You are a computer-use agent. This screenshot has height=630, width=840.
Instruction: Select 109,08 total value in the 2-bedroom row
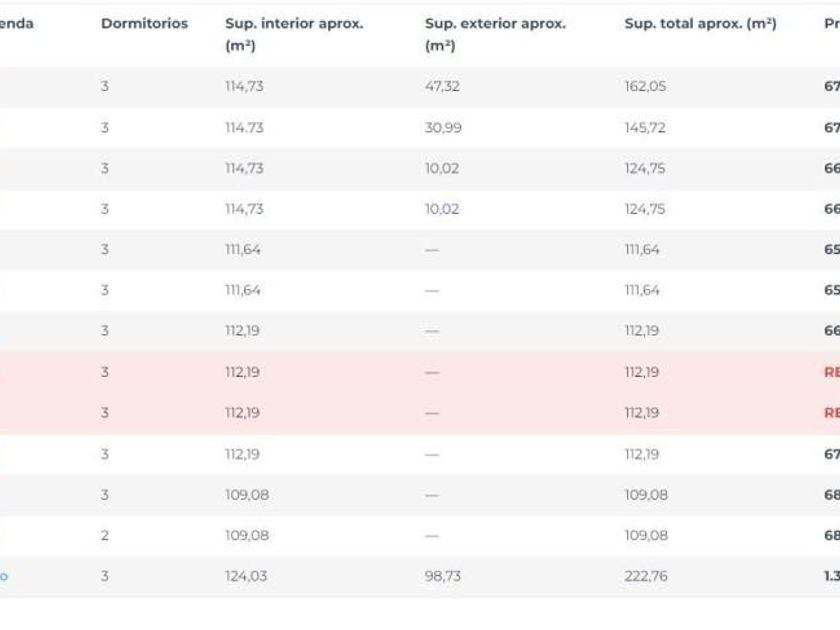(x=646, y=535)
